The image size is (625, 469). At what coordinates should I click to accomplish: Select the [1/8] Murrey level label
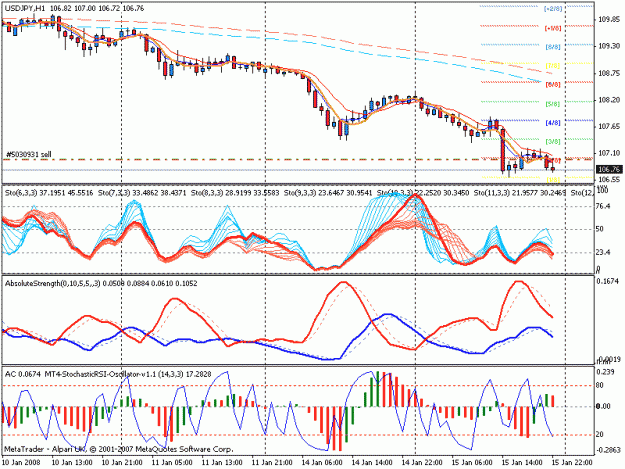tap(553, 180)
